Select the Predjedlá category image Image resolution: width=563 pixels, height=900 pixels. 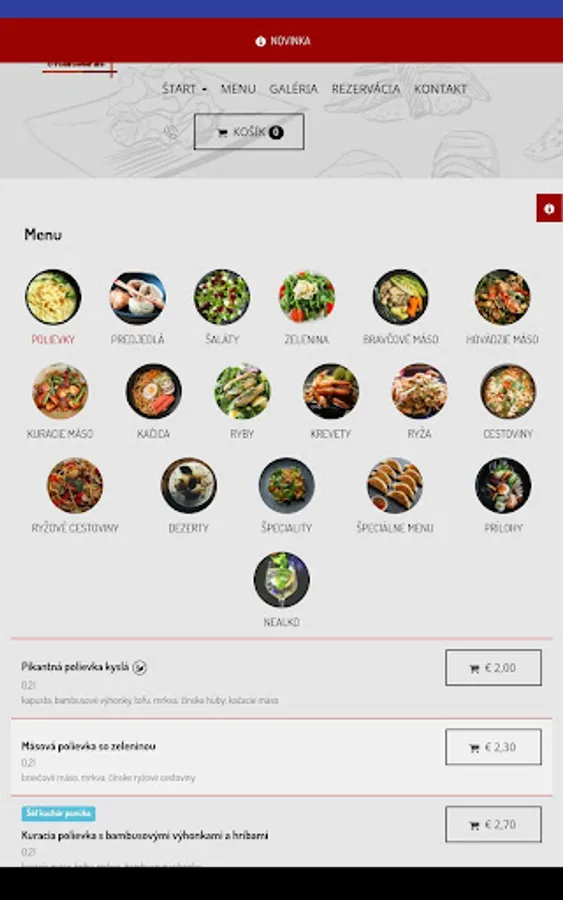pos(138,297)
